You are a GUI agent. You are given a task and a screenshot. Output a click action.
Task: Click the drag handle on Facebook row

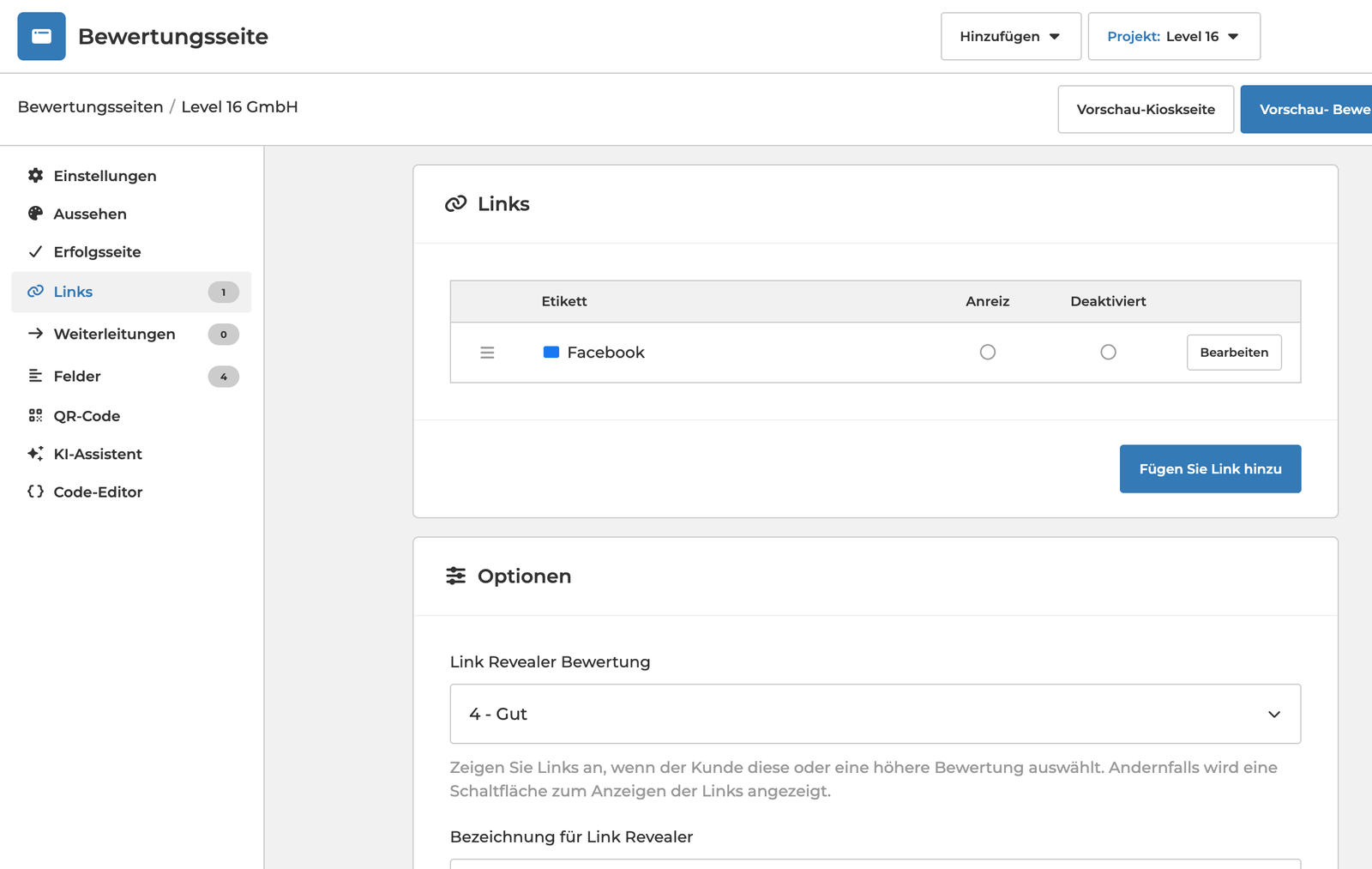tap(487, 353)
